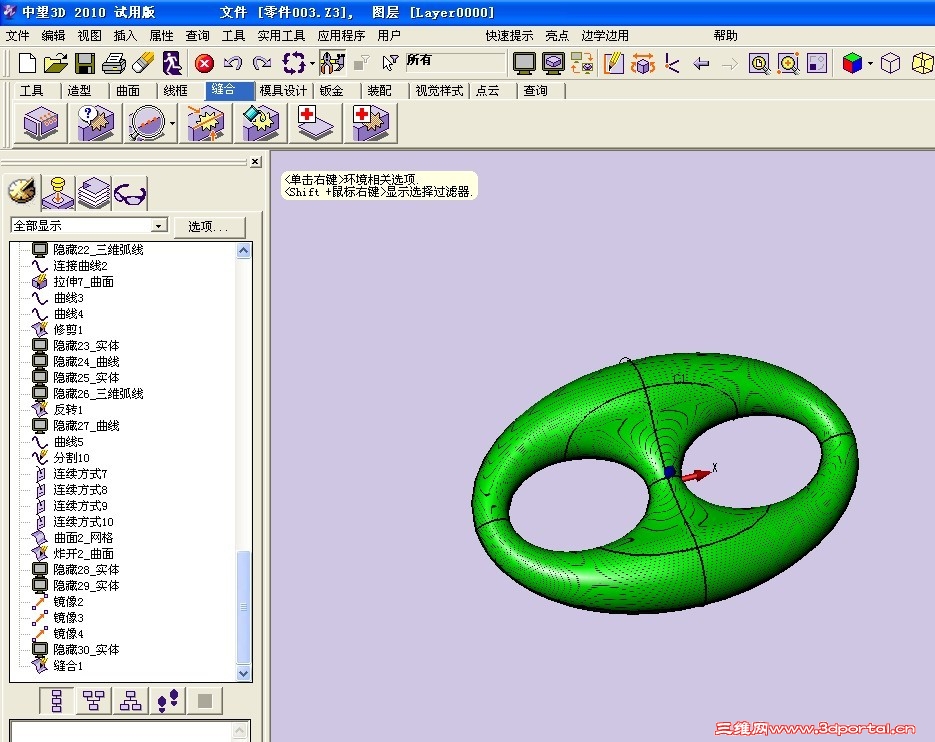Click the red cross face repair icon

315,123
